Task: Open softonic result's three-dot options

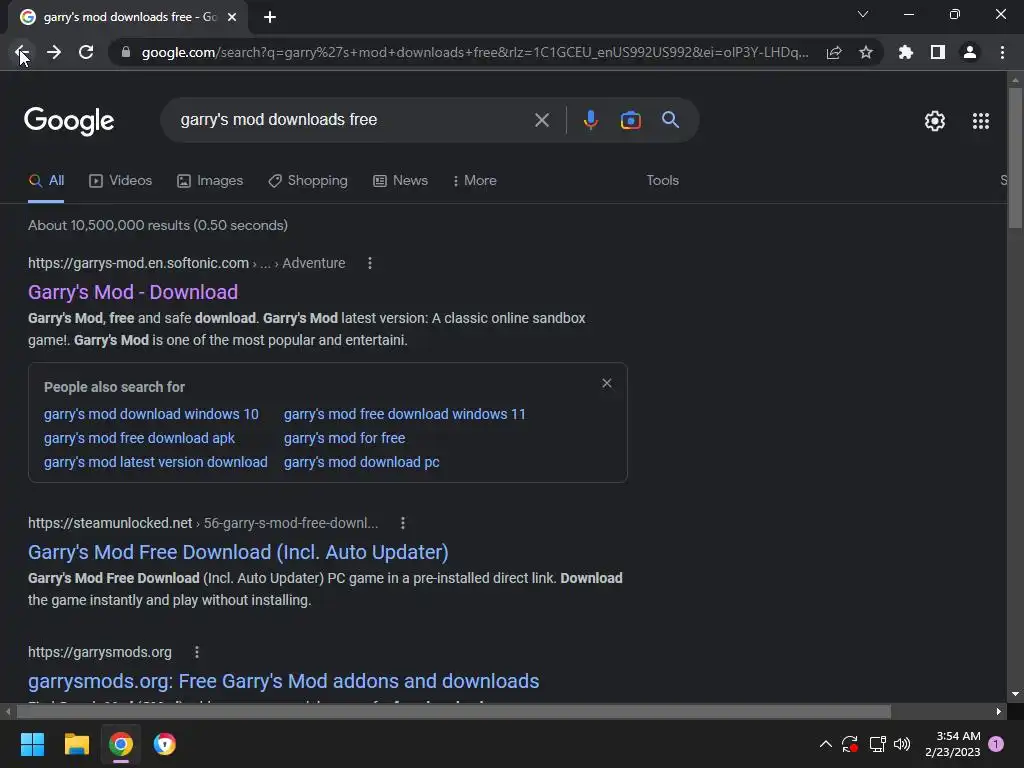Action: tap(370, 263)
